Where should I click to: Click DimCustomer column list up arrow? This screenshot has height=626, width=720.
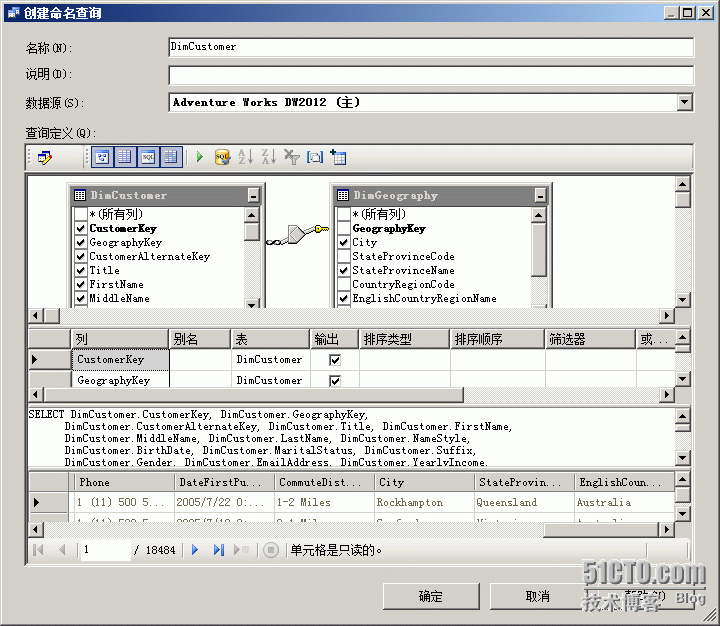pyautogui.click(x=252, y=215)
